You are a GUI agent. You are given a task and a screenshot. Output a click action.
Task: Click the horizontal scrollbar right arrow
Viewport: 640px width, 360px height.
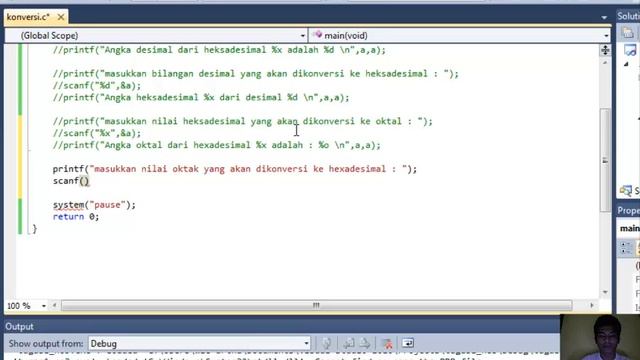pos(592,305)
